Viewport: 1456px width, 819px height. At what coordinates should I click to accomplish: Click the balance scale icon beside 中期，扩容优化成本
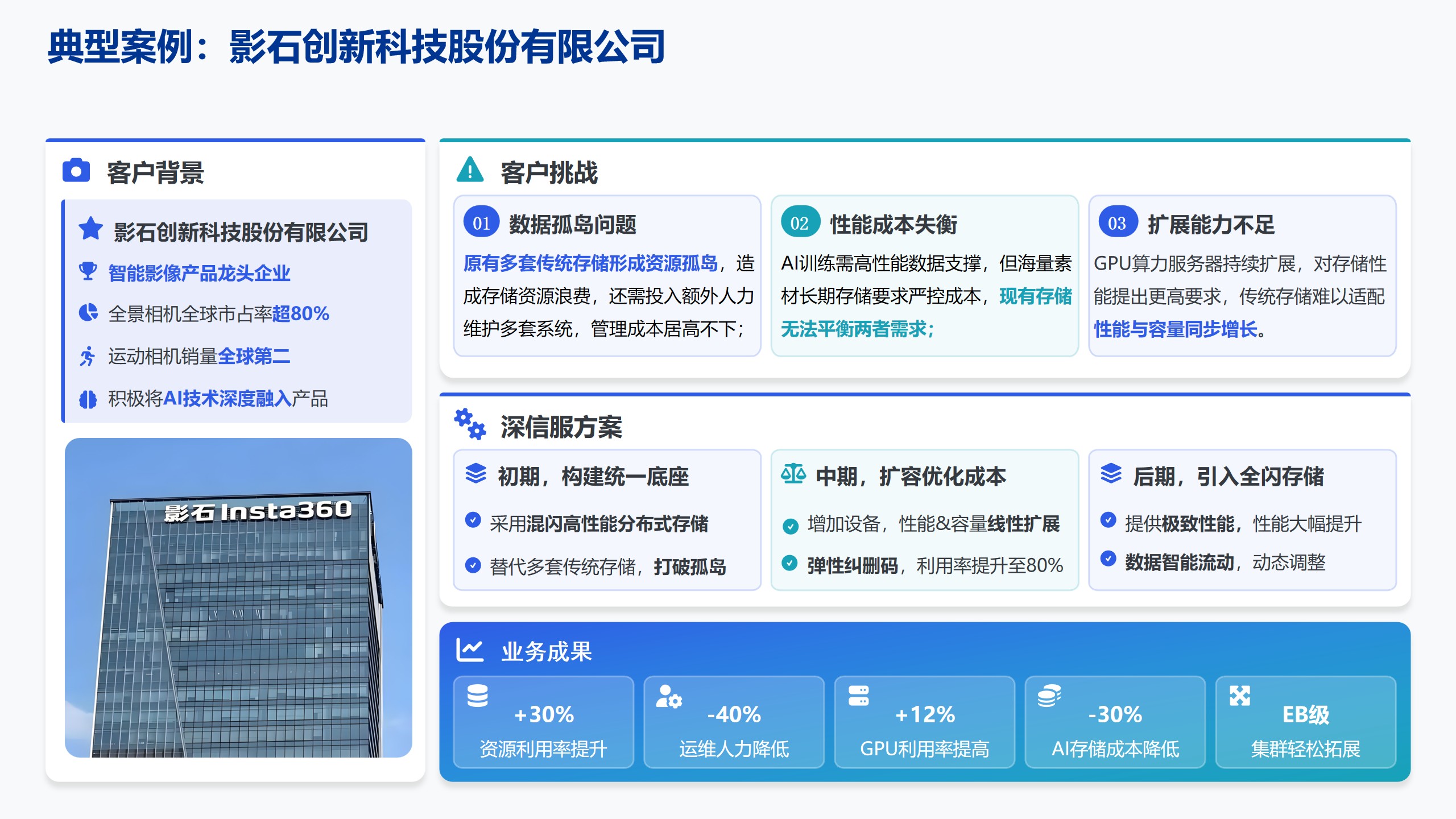pyautogui.click(x=793, y=473)
